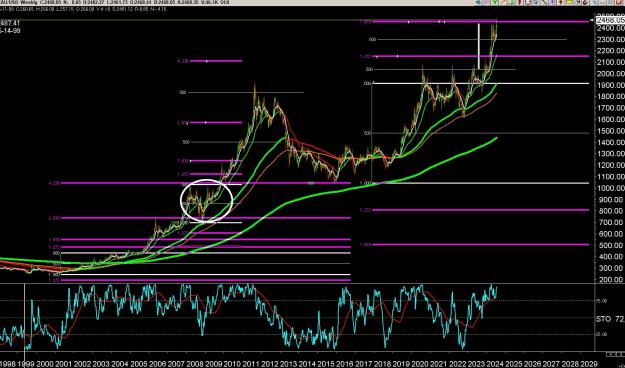625x368 pixels.
Task: Click the STO indicator value label
Action: tap(610, 319)
